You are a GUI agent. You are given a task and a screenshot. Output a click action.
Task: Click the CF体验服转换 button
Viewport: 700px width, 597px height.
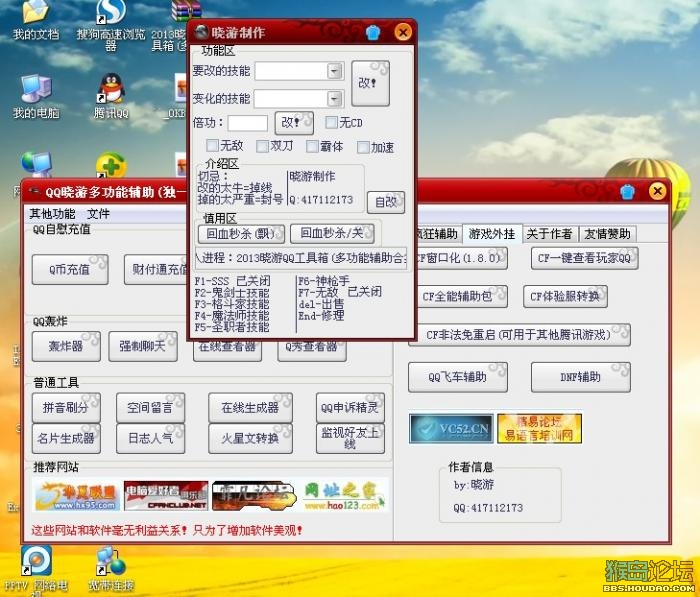565,296
